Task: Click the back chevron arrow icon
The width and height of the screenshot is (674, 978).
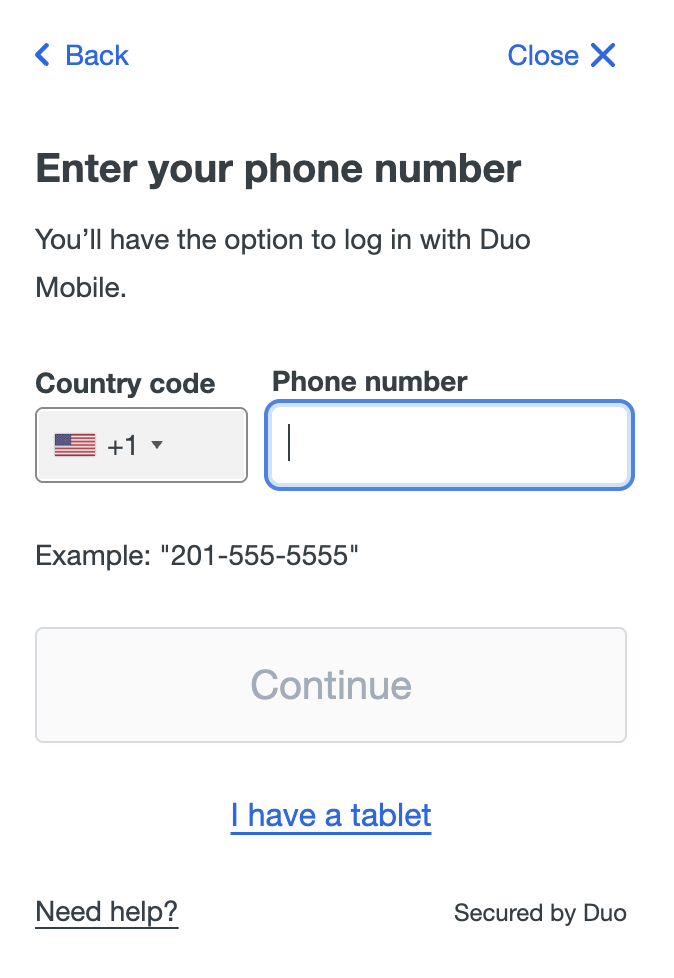Action: tap(41, 55)
